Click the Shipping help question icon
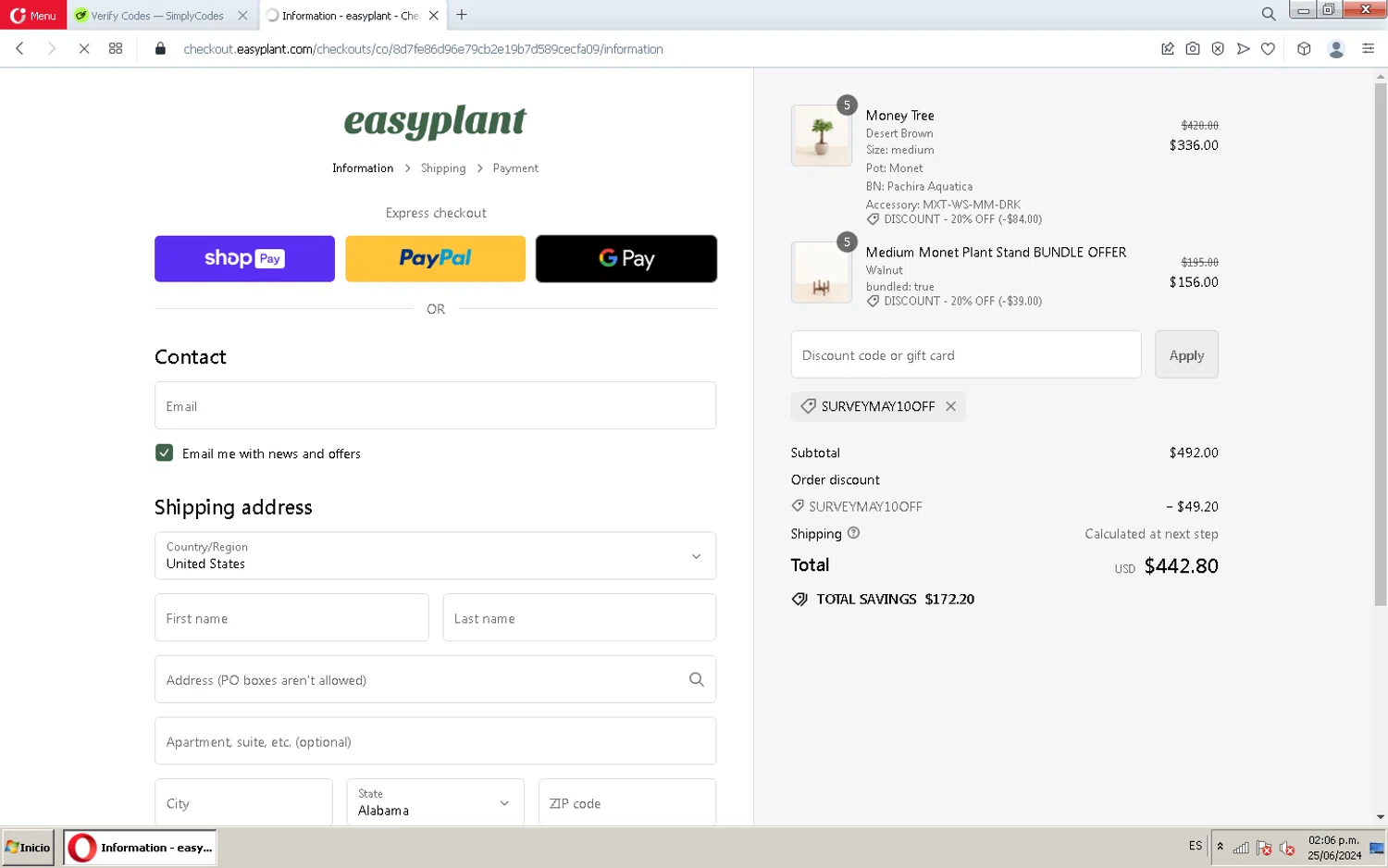Screen dimensions: 1388x868 pos(854,533)
